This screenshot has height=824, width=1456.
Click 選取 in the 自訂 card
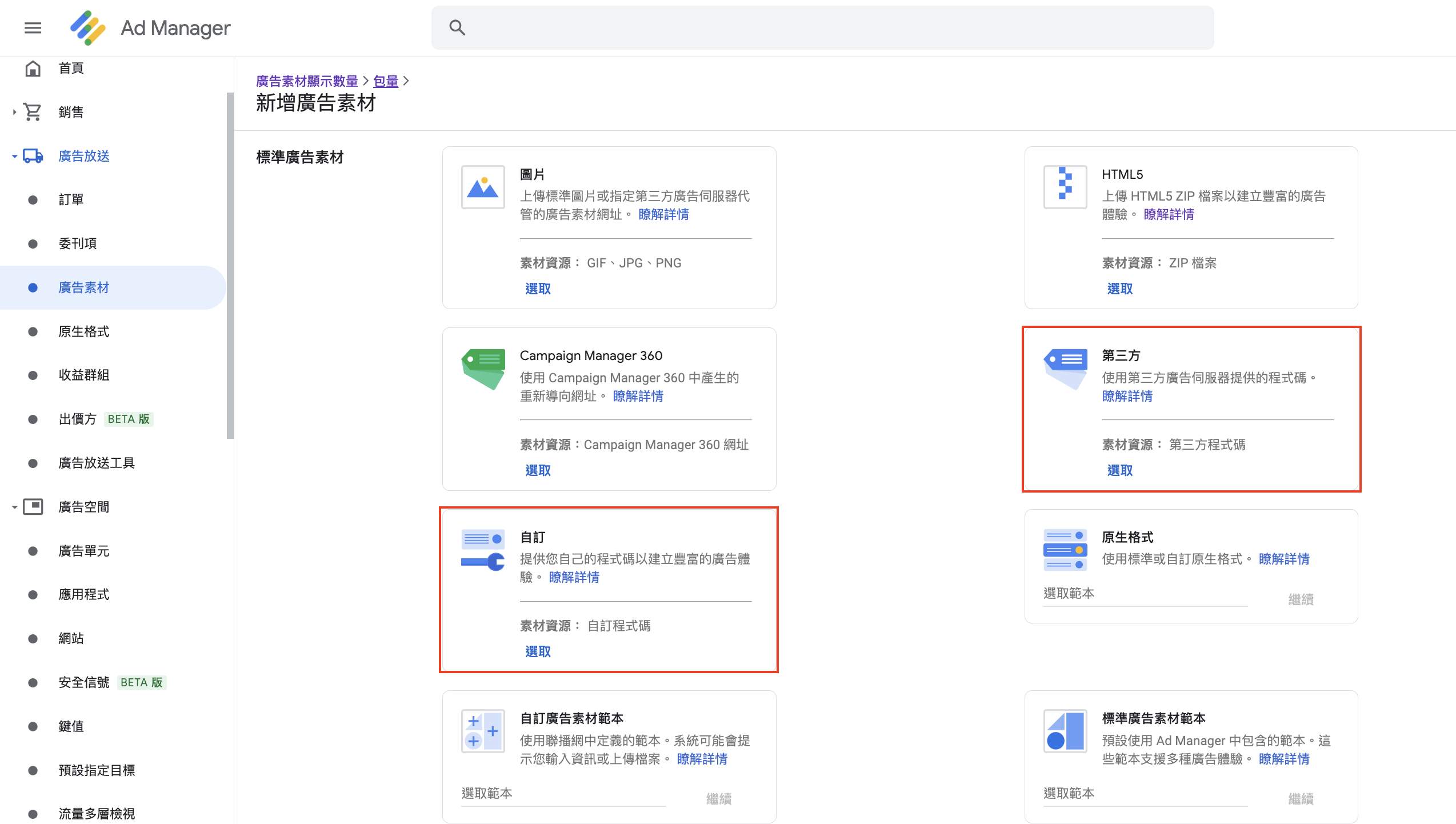point(538,652)
